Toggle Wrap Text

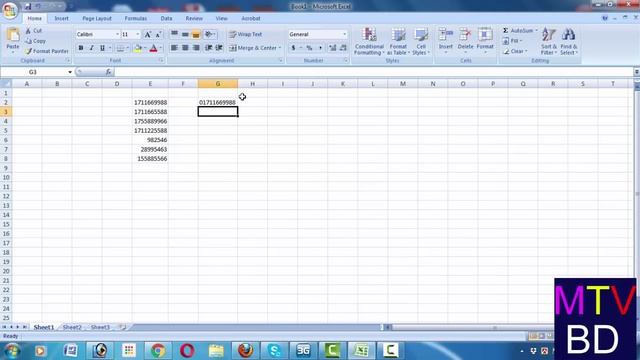[x=245, y=35]
